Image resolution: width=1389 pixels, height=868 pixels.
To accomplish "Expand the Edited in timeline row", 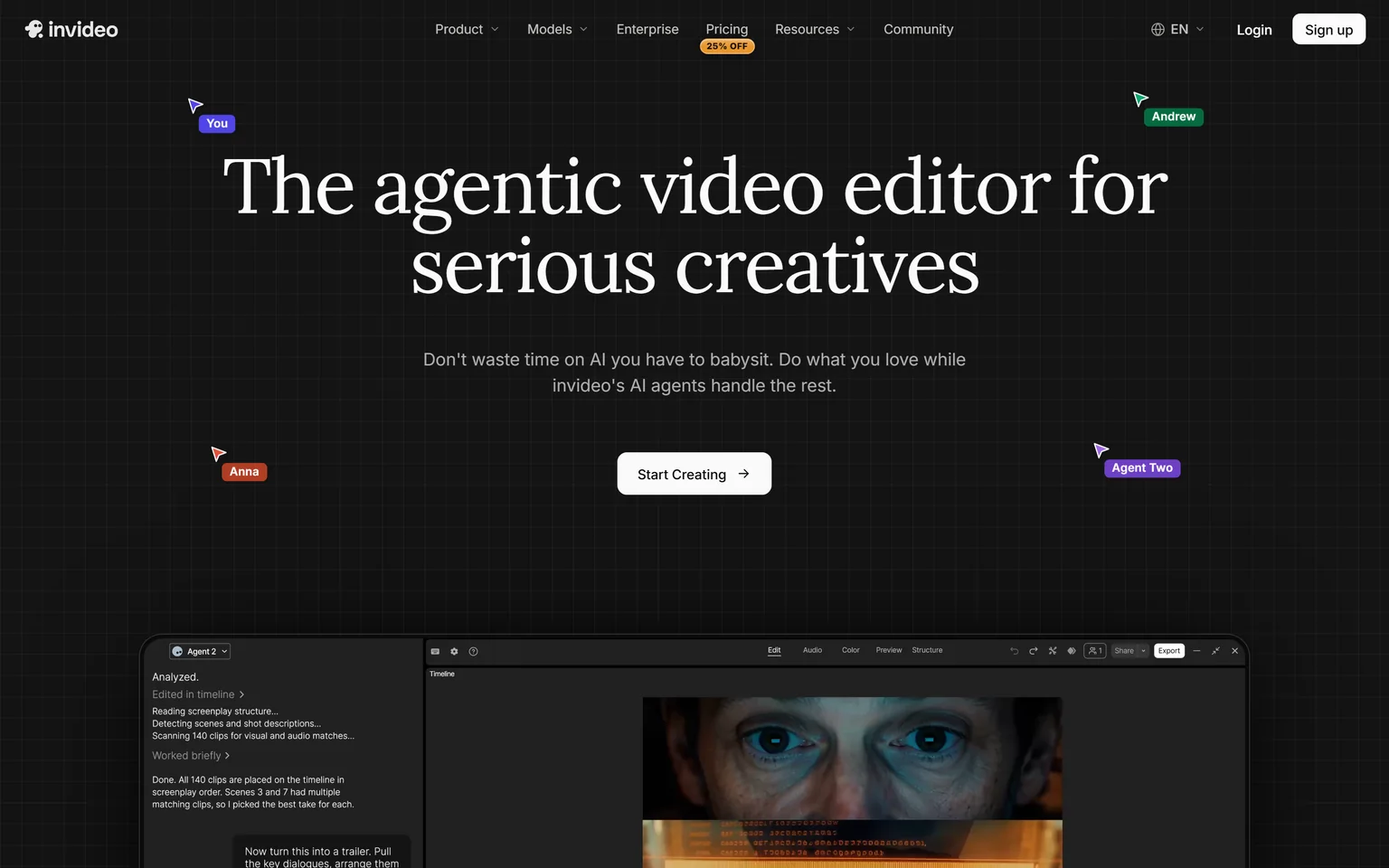I will pos(198,694).
